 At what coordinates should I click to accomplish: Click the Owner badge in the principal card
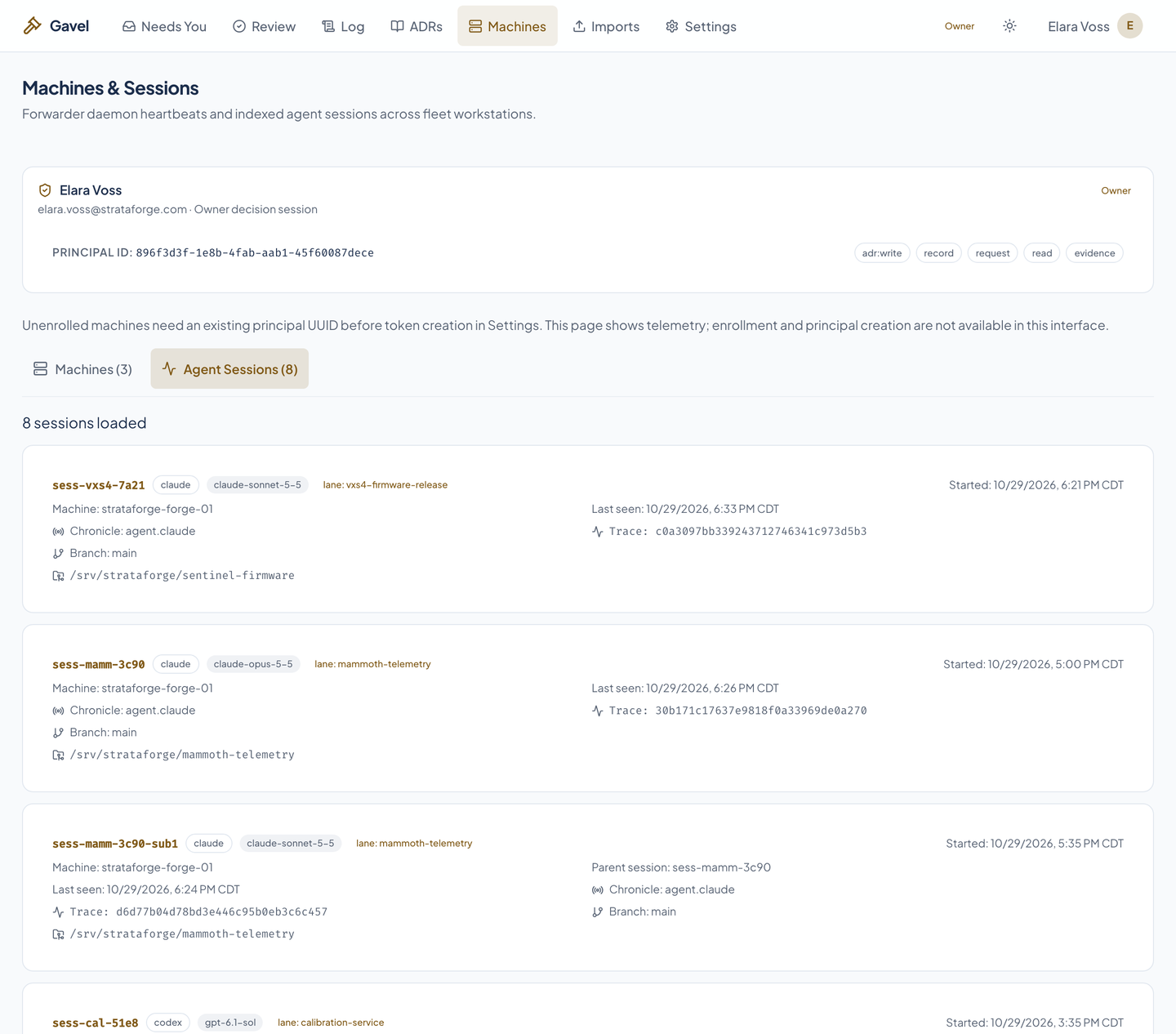[x=1116, y=191]
